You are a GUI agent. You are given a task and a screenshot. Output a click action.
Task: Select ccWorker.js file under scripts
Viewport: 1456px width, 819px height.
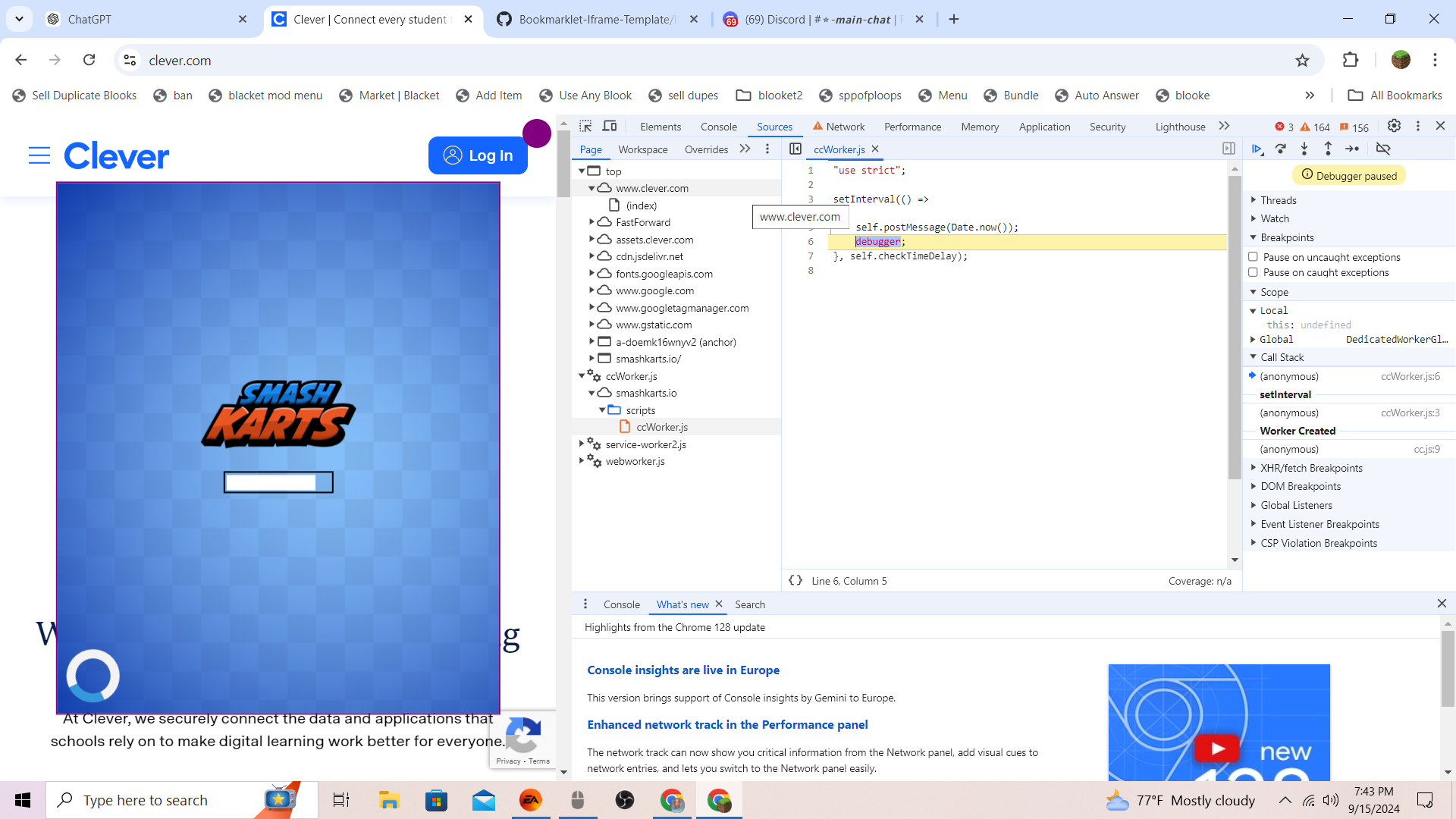[x=661, y=427]
